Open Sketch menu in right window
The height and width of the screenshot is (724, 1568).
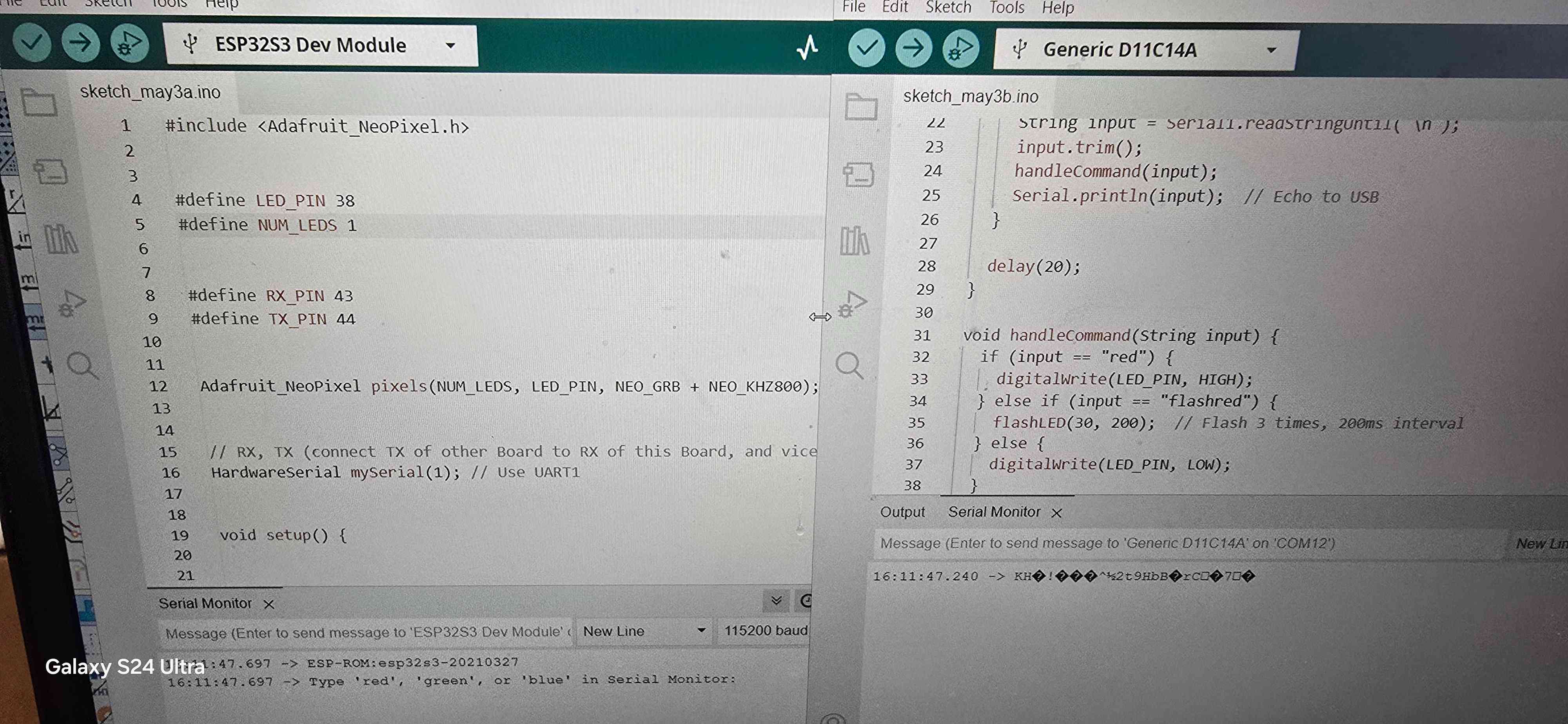(x=948, y=7)
